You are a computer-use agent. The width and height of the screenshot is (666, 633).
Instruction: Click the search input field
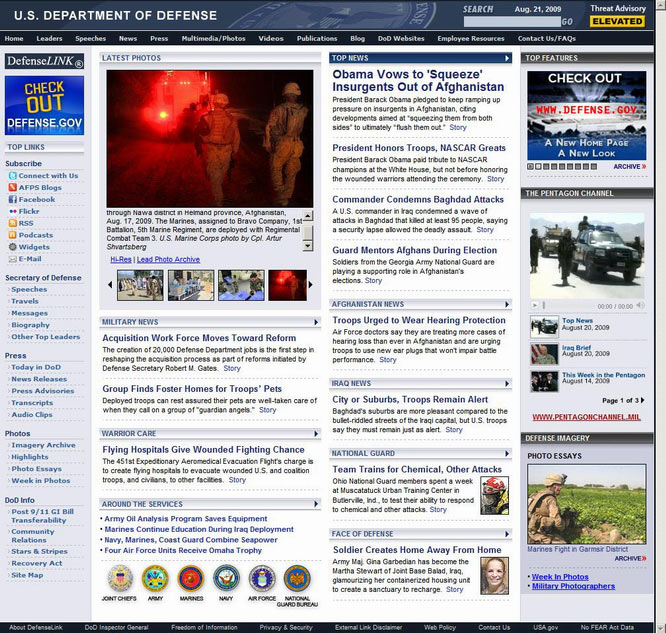click(512, 22)
